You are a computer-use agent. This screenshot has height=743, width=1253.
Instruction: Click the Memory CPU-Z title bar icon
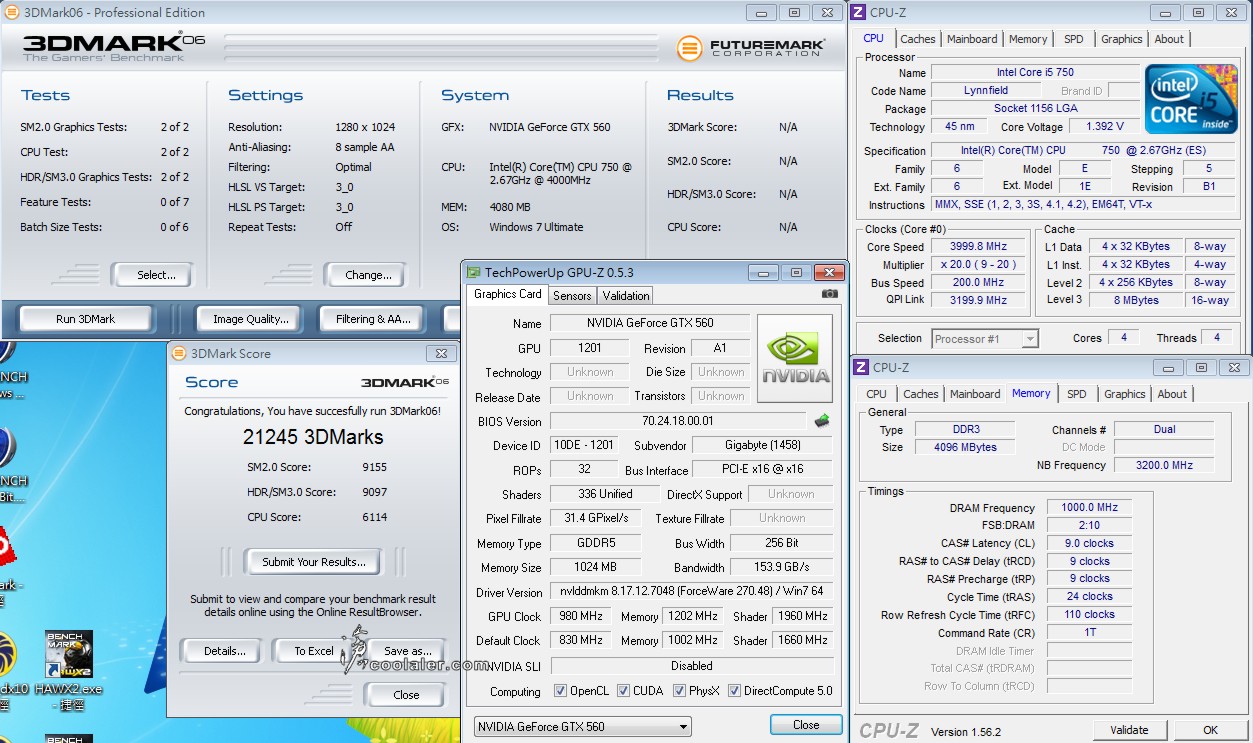pyautogui.click(x=862, y=368)
